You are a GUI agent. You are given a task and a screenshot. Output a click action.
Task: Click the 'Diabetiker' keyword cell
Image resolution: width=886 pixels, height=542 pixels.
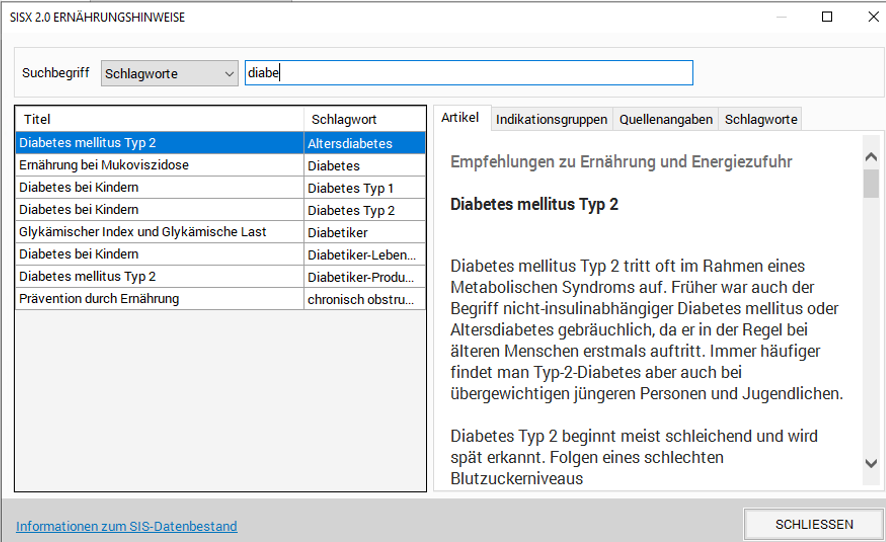[364, 232]
